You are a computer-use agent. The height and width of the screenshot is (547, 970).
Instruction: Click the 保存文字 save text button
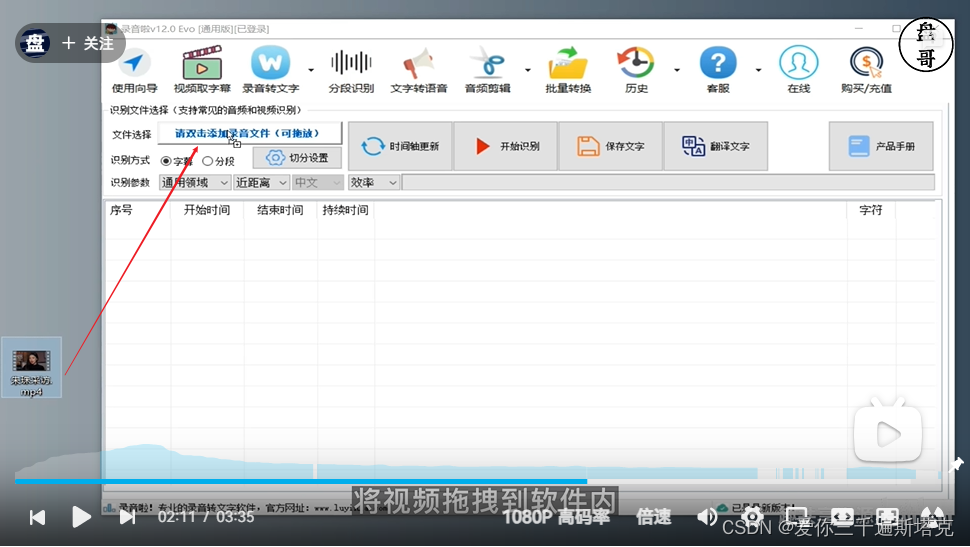click(611, 146)
